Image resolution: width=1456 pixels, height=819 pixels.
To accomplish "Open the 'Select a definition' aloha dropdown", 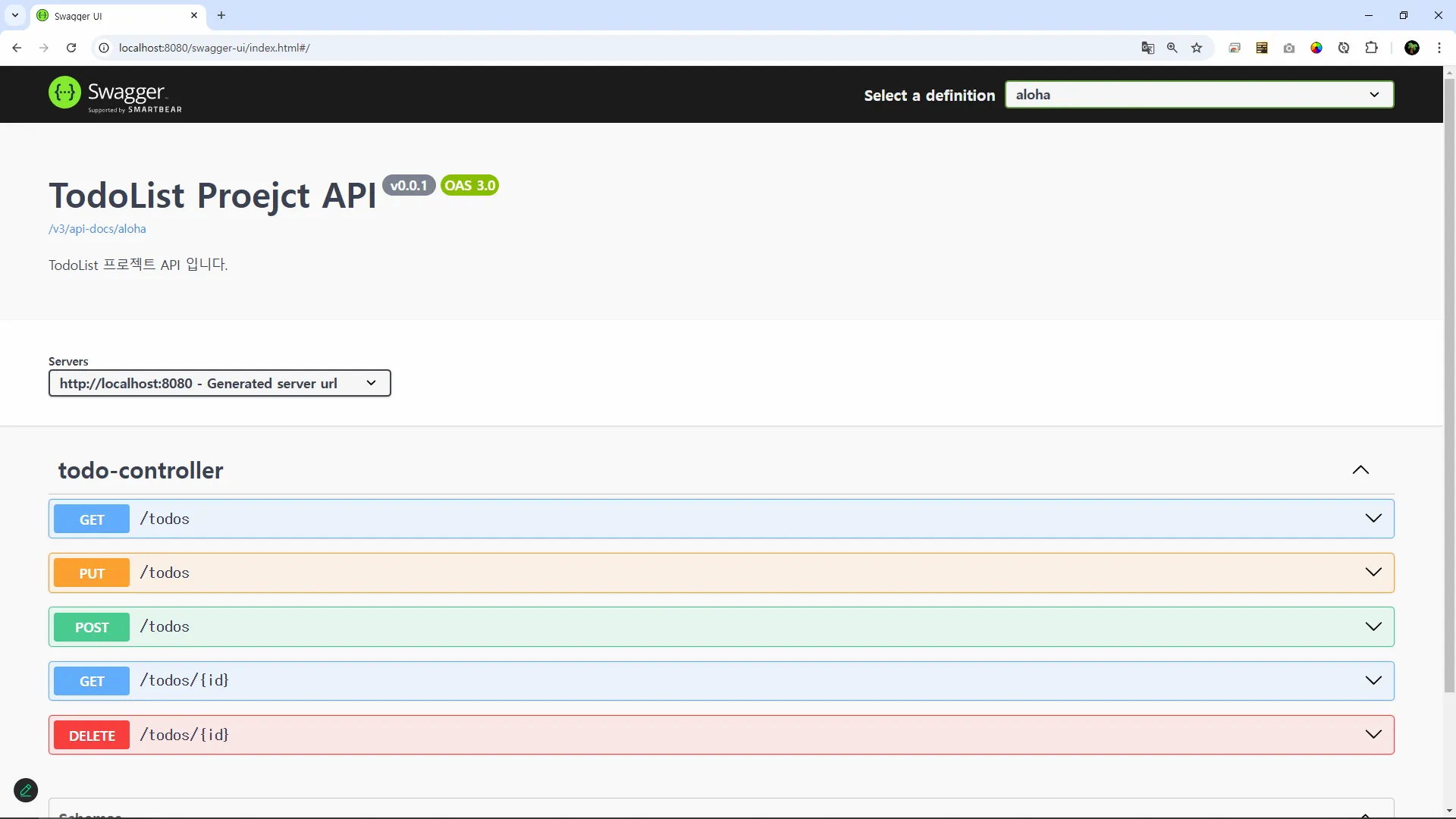I will coord(1198,95).
